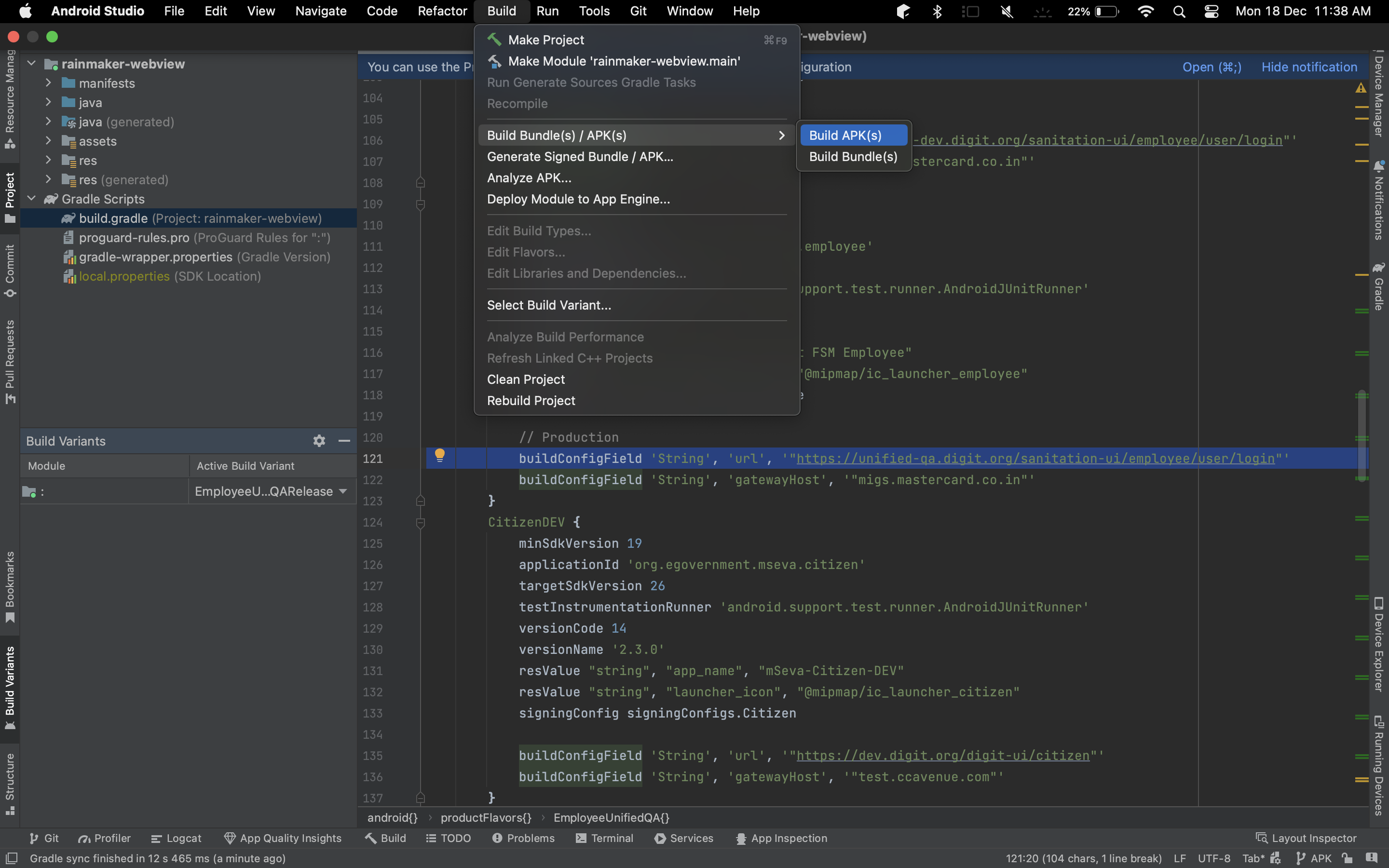Open the Profiler tool window
Screen dimensions: 1389x868
pos(105,838)
